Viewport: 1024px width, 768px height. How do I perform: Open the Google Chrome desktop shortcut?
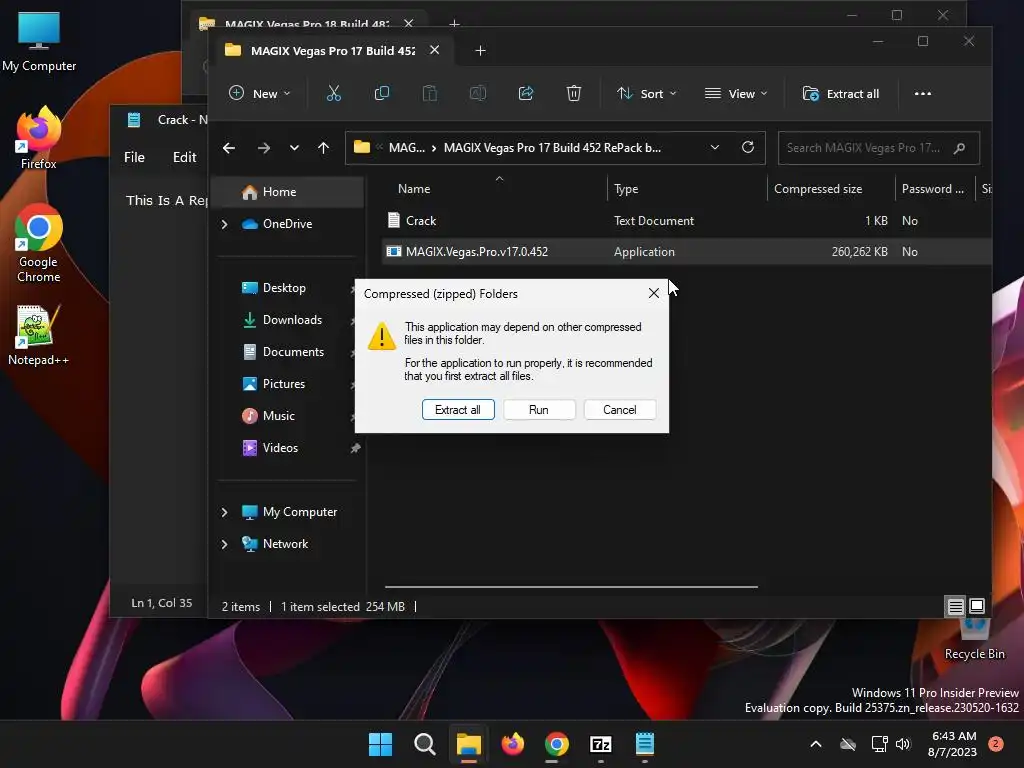click(39, 244)
